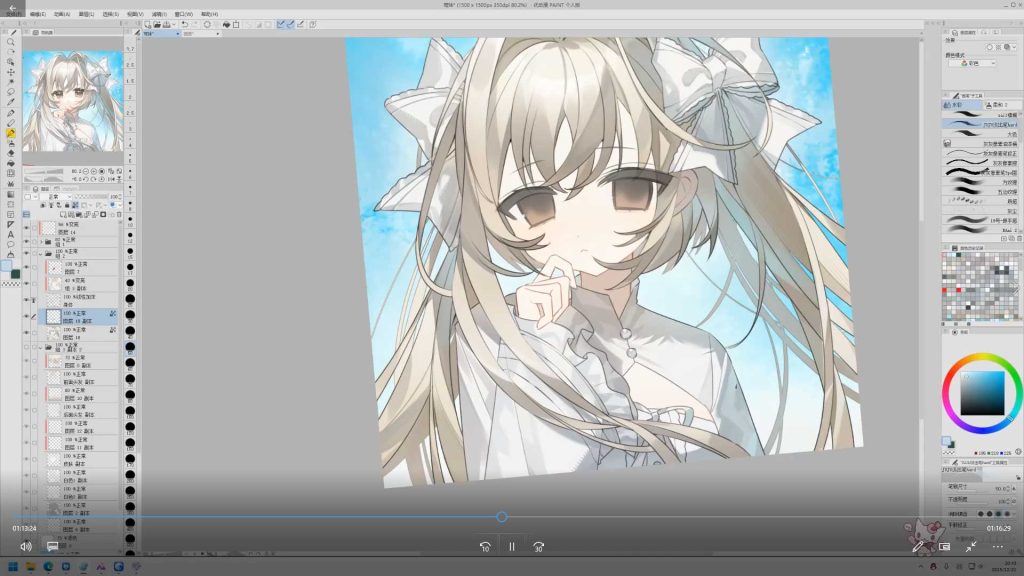1024x576 pixels.
Task: Select the magnifier zoom tool
Action: click(11, 42)
